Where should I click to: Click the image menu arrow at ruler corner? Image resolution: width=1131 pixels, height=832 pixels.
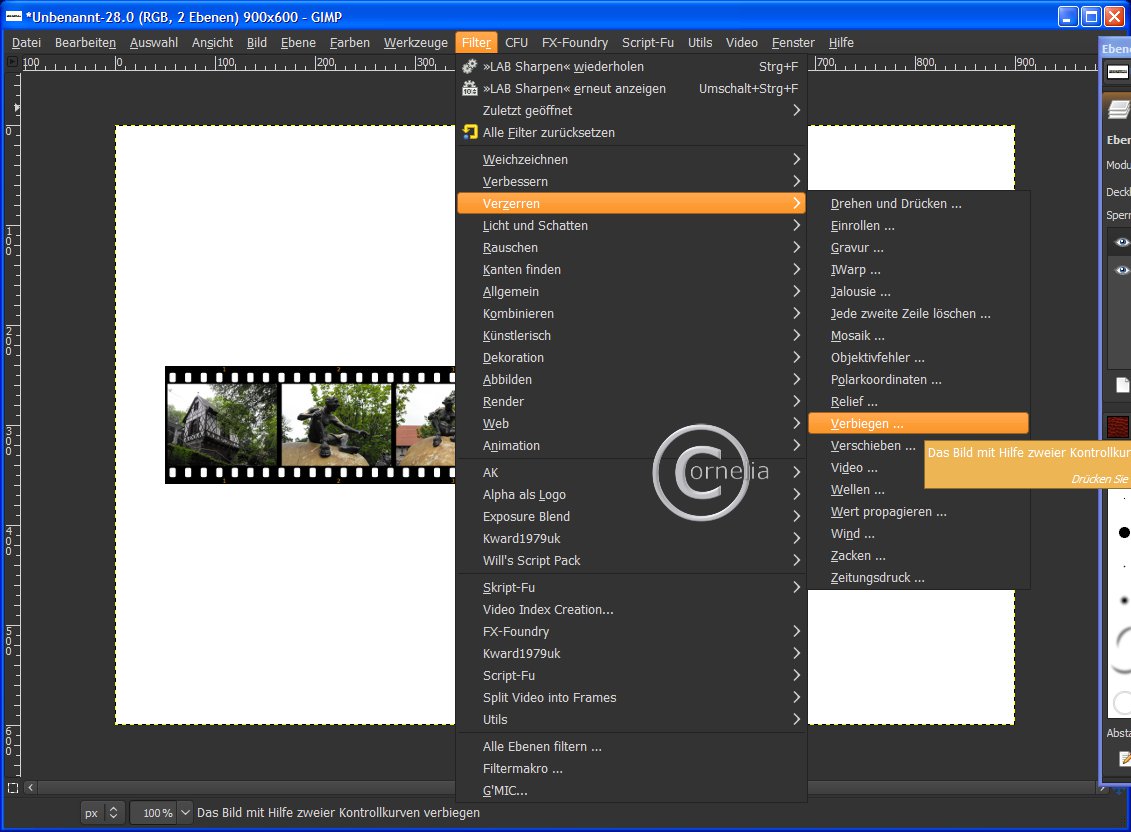pyautogui.click(x=12, y=62)
